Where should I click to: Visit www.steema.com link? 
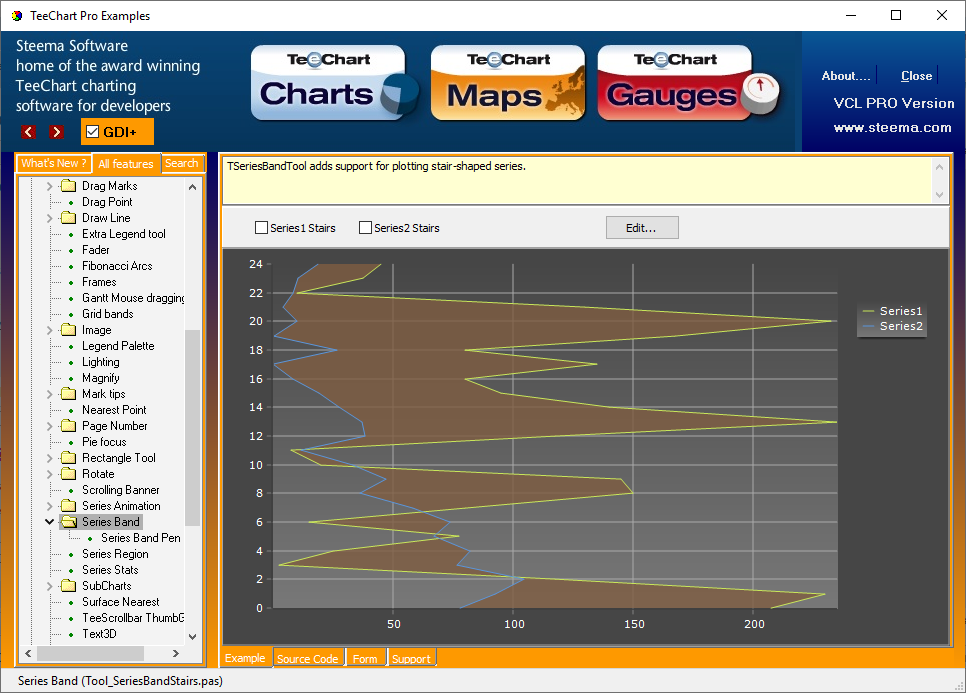(x=892, y=128)
